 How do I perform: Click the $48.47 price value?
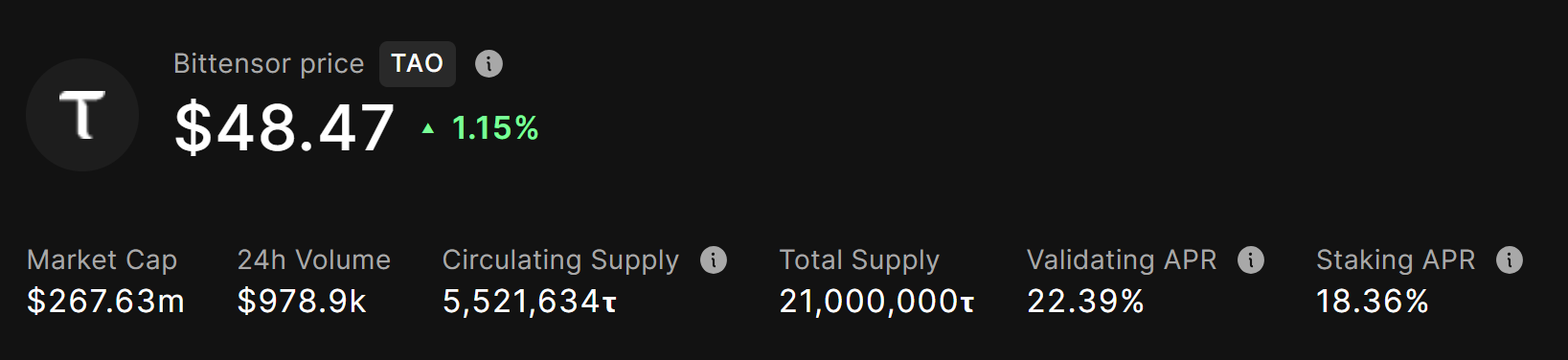(284, 127)
